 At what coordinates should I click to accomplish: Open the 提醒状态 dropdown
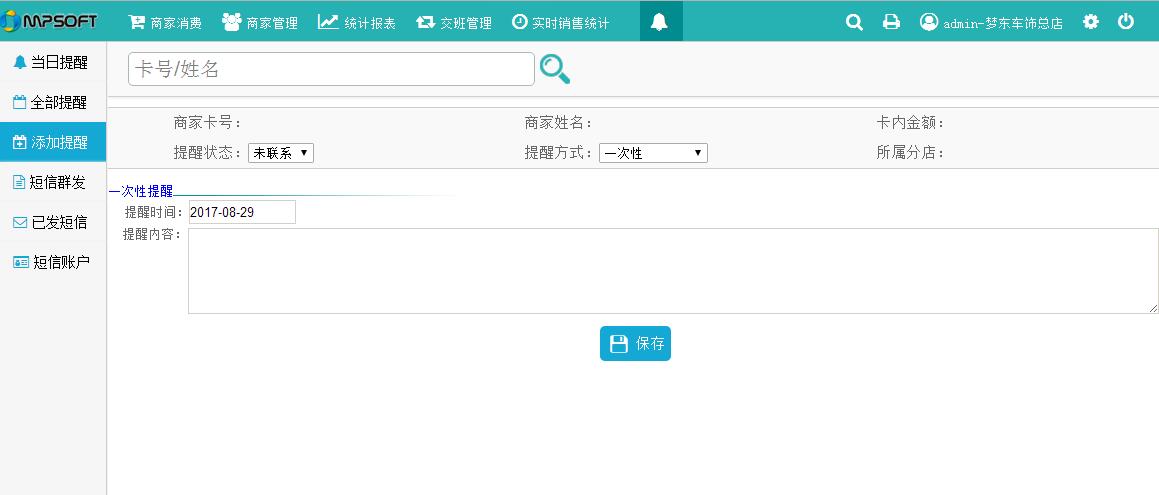tap(280, 153)
